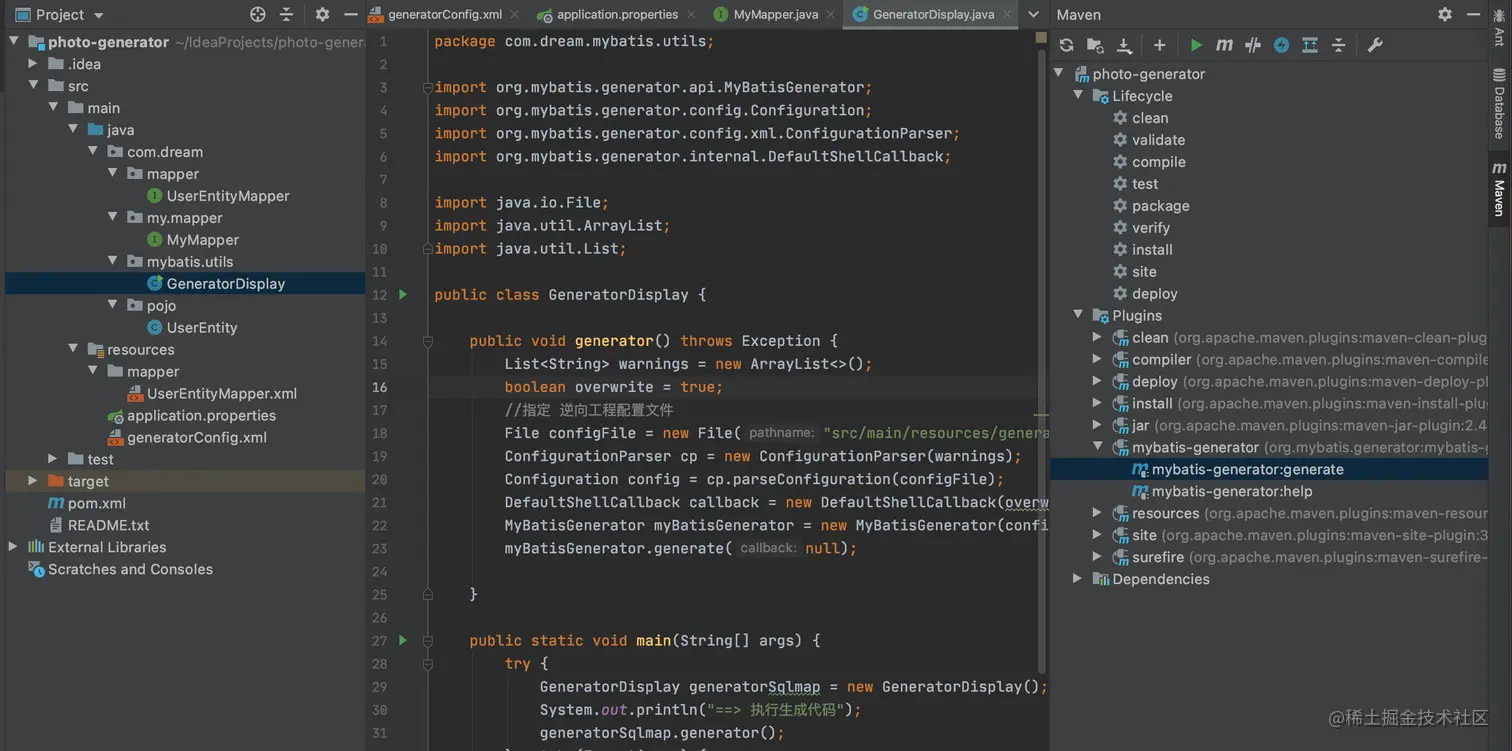This screenshot has height=751, width=1512.
Task: Click generate sources and update folders icon
Action: 1095,45
